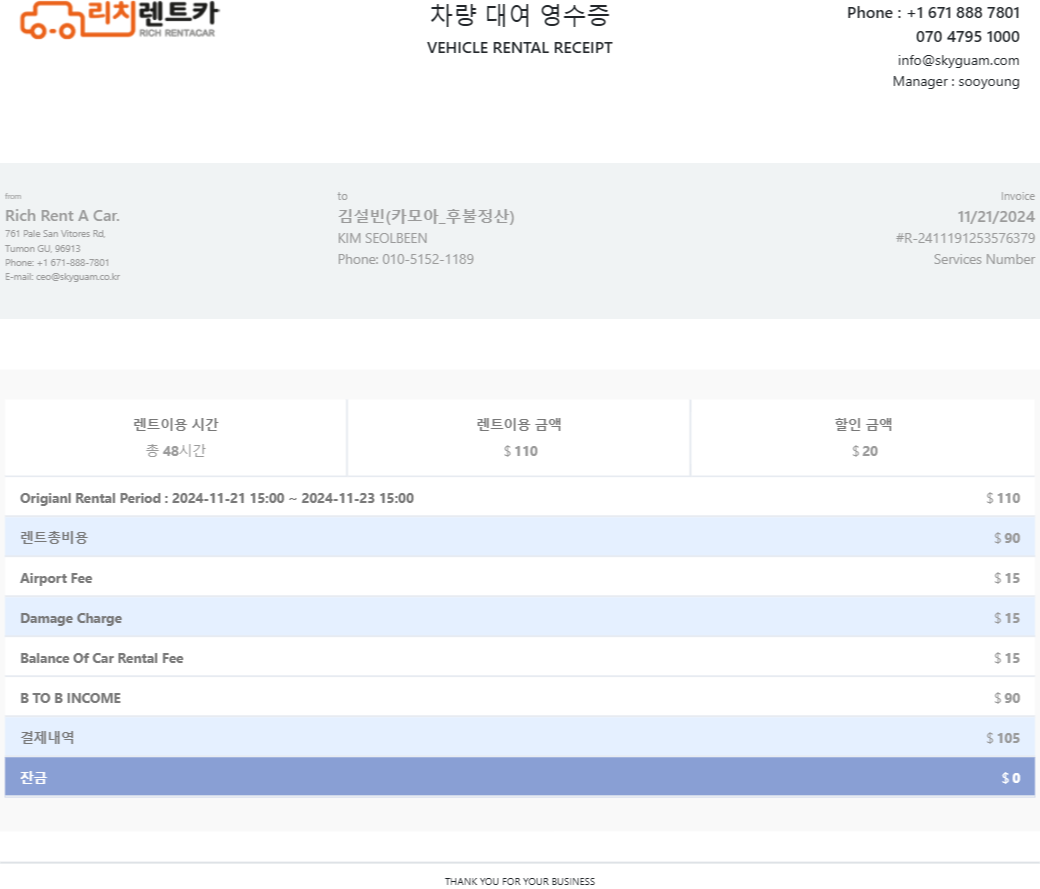Select the sender phone +1 671-888-7801
1040x889 pixels.
coord(57,263)
